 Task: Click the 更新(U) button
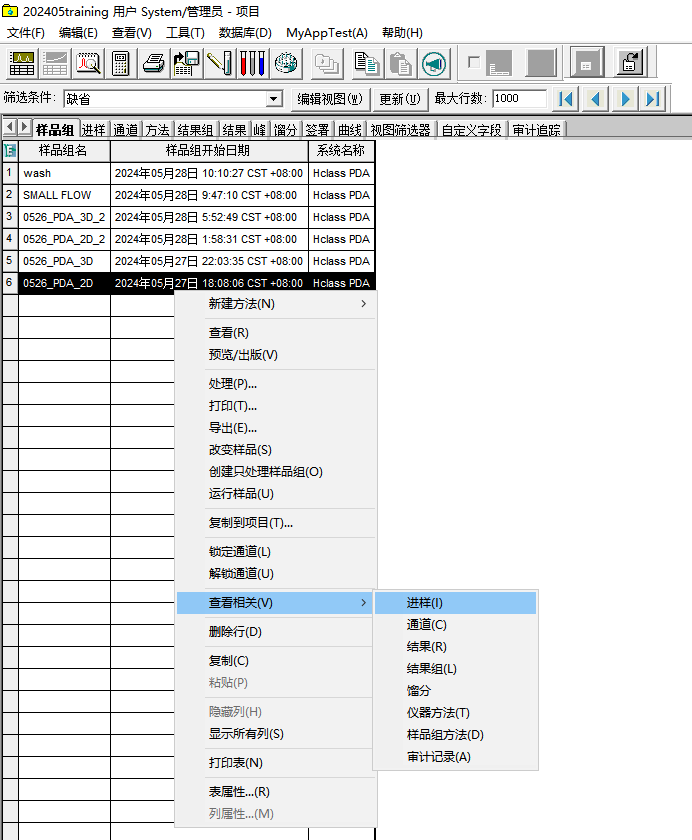pos(400,99)
